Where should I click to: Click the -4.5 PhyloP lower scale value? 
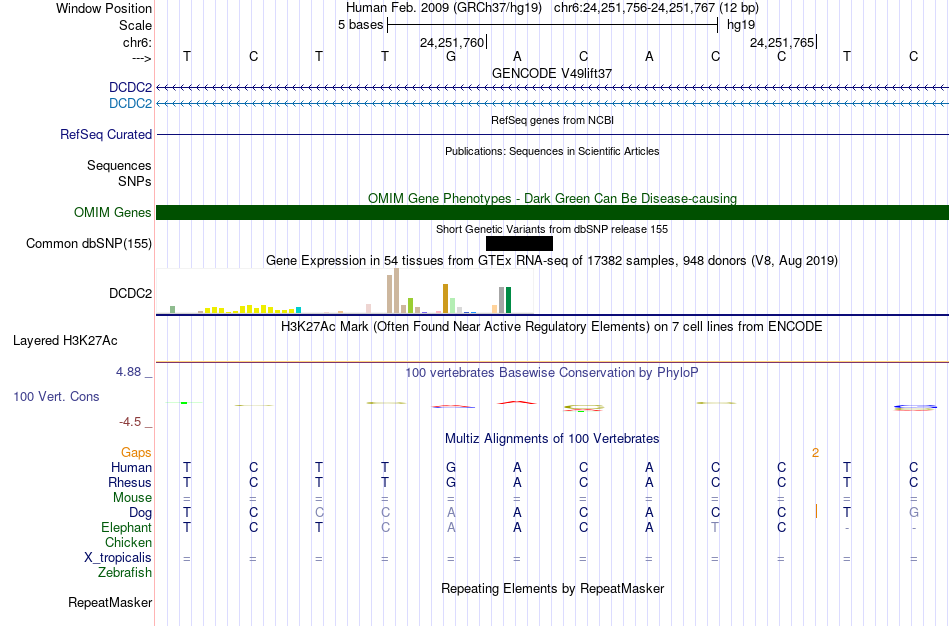tap(130, 422)
